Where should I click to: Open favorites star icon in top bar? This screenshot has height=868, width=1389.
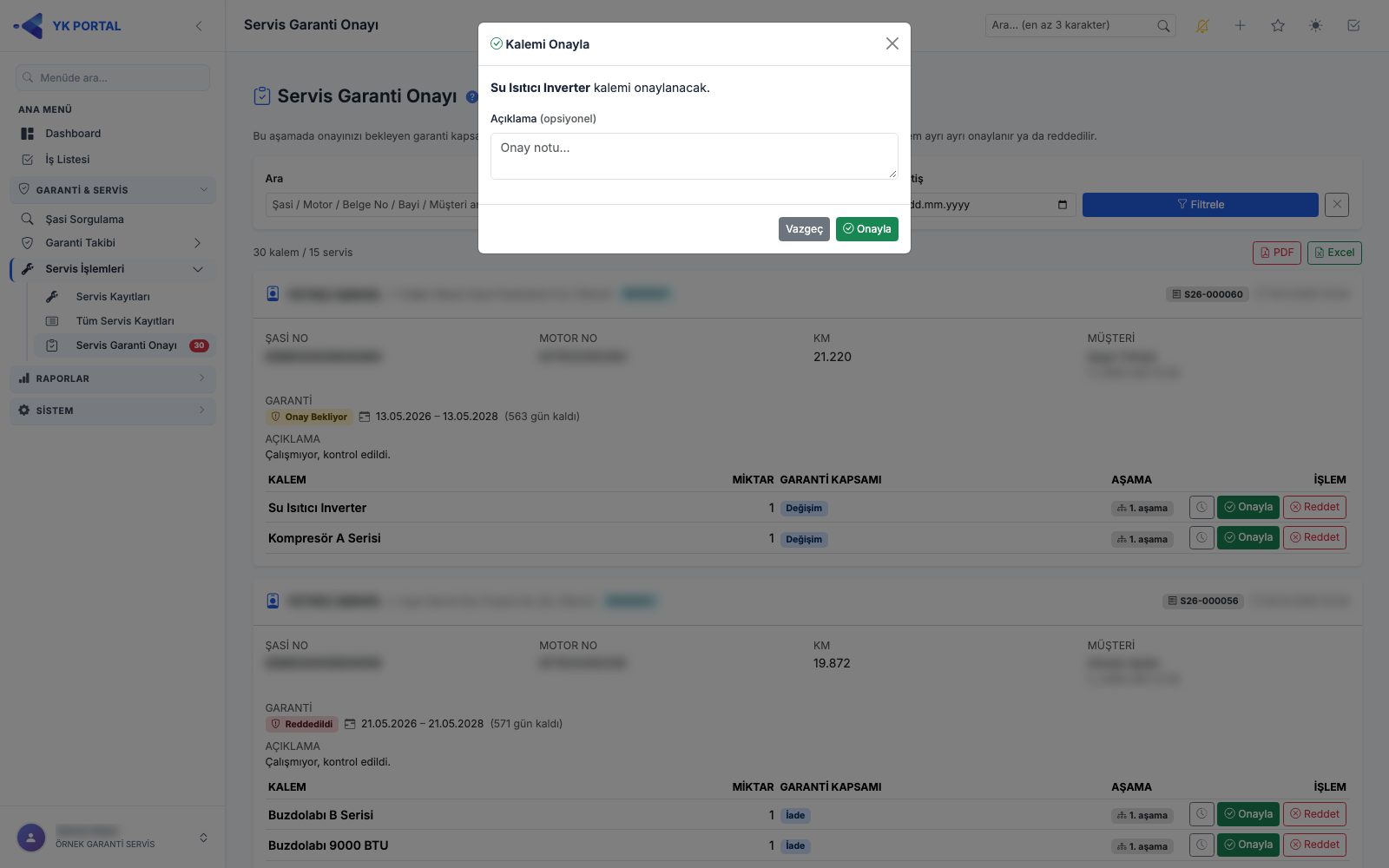1278,26
